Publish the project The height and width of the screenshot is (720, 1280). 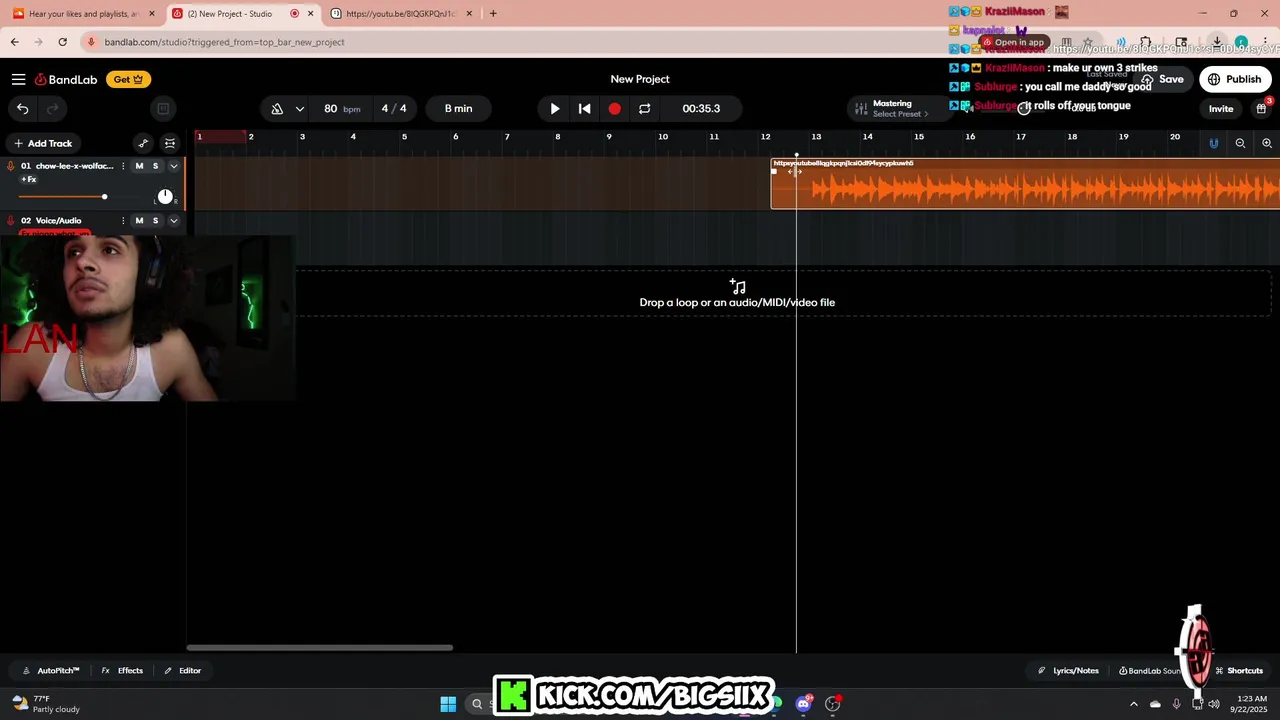1235,79
